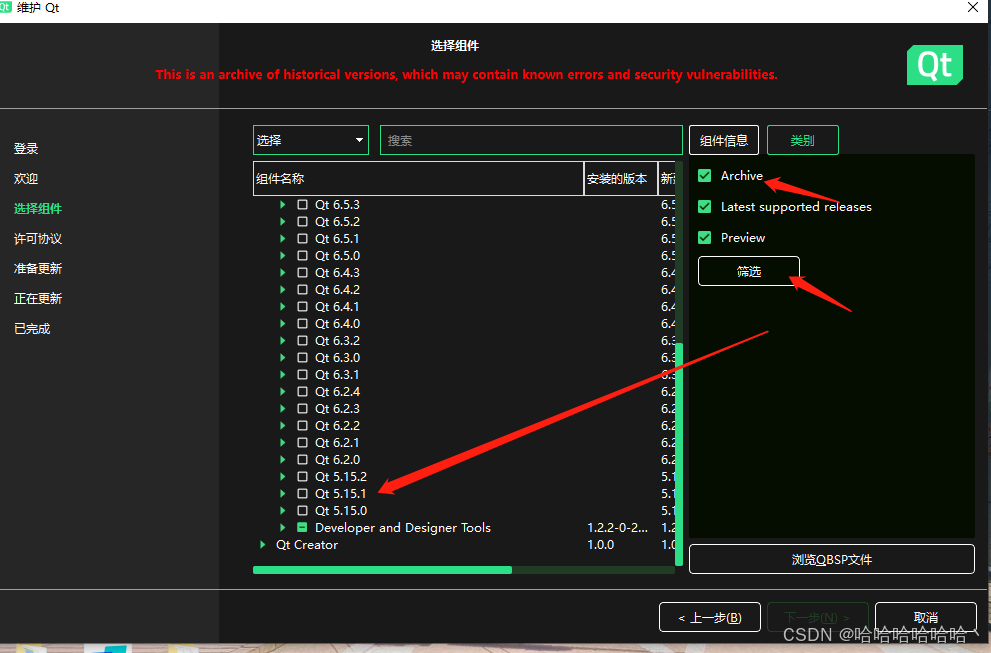
Task: Select 正在更新 step in sidebar
Action: (38, 299)
